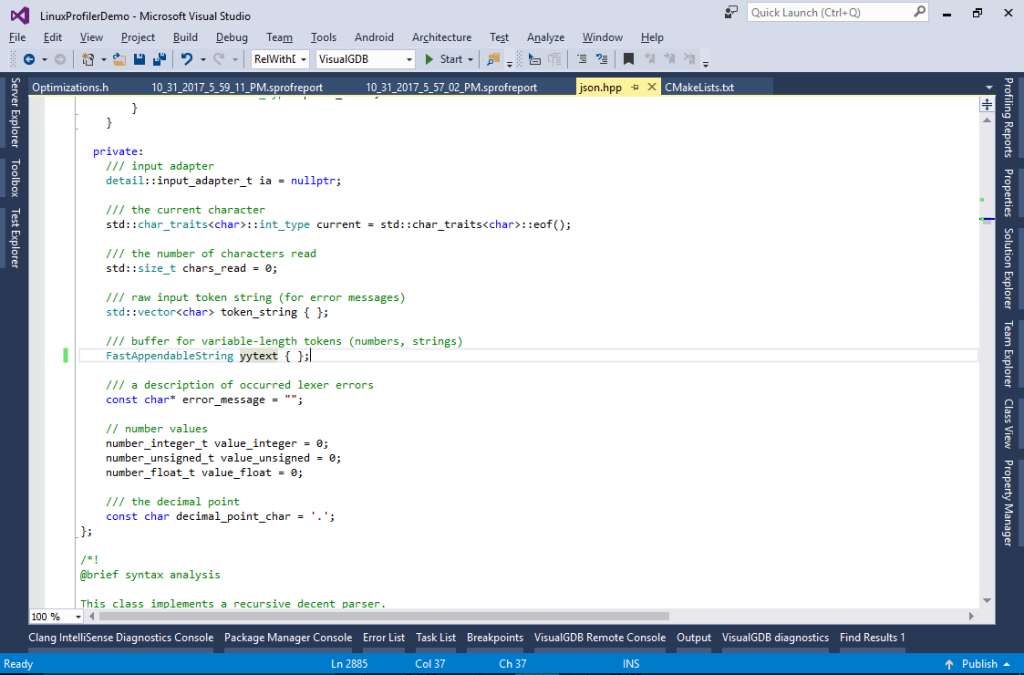Click the Open File folder icon
Image resolution: width=1024 pixels, height=675 pixels.
119,59
